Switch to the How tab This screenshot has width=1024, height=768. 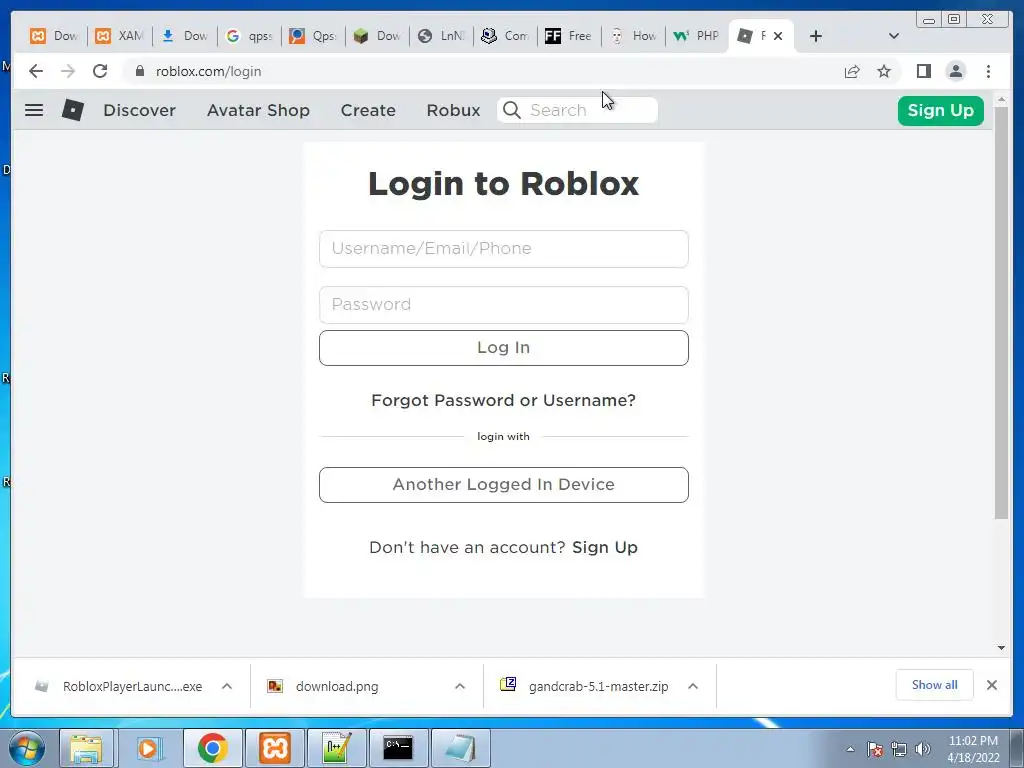pos(632,36)
